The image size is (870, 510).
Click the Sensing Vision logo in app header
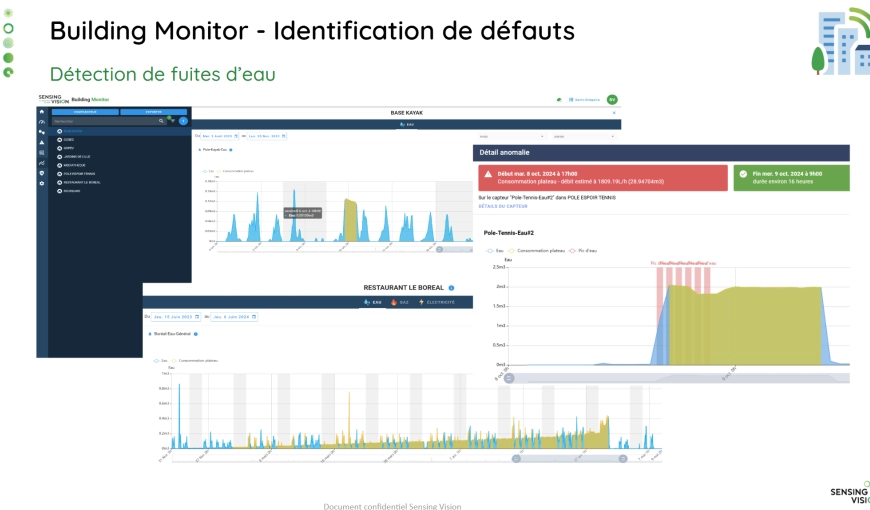coord(53,99)
